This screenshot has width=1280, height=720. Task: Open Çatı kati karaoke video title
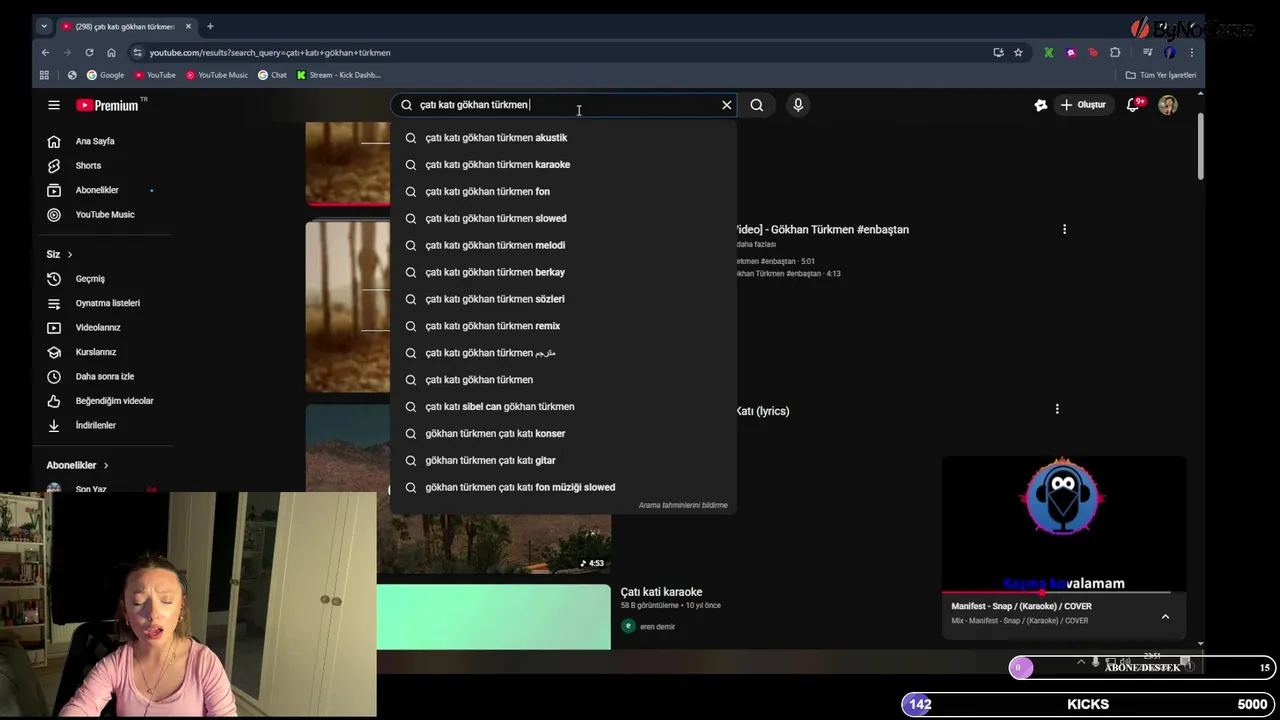661,592
